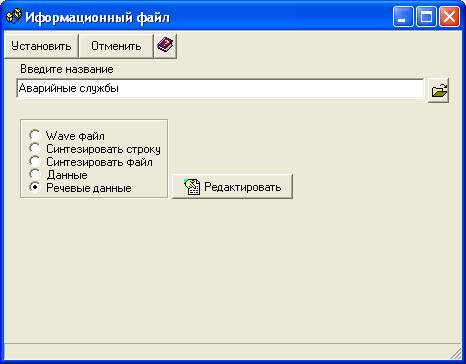Open file browser via the folder icon

439,91
